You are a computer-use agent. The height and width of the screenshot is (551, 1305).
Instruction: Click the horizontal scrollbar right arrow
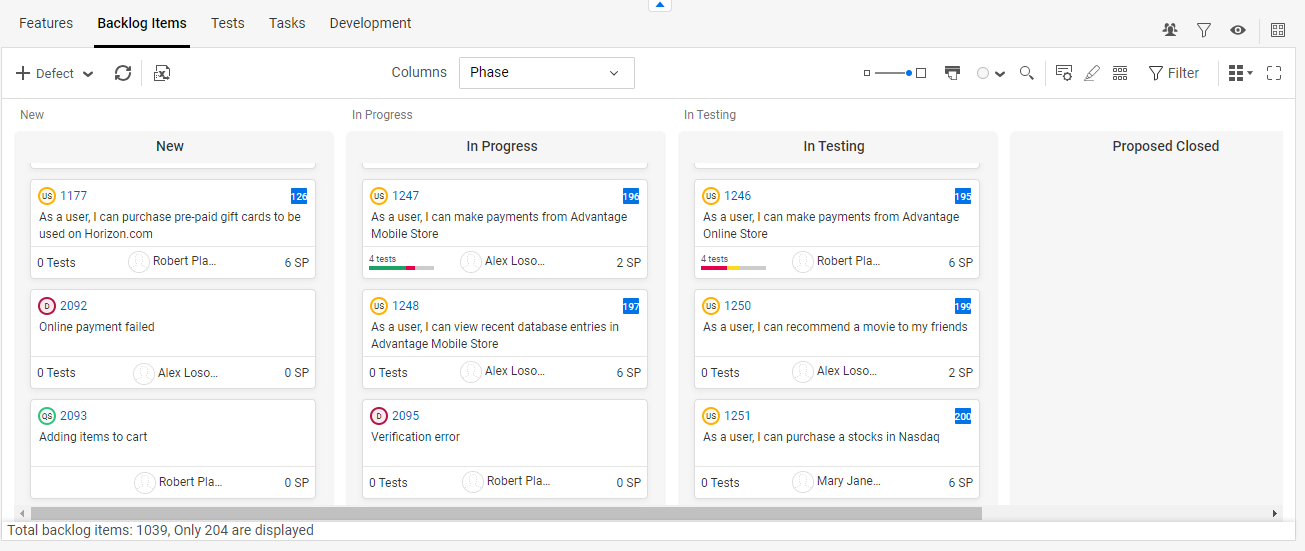coord(1275,513)
